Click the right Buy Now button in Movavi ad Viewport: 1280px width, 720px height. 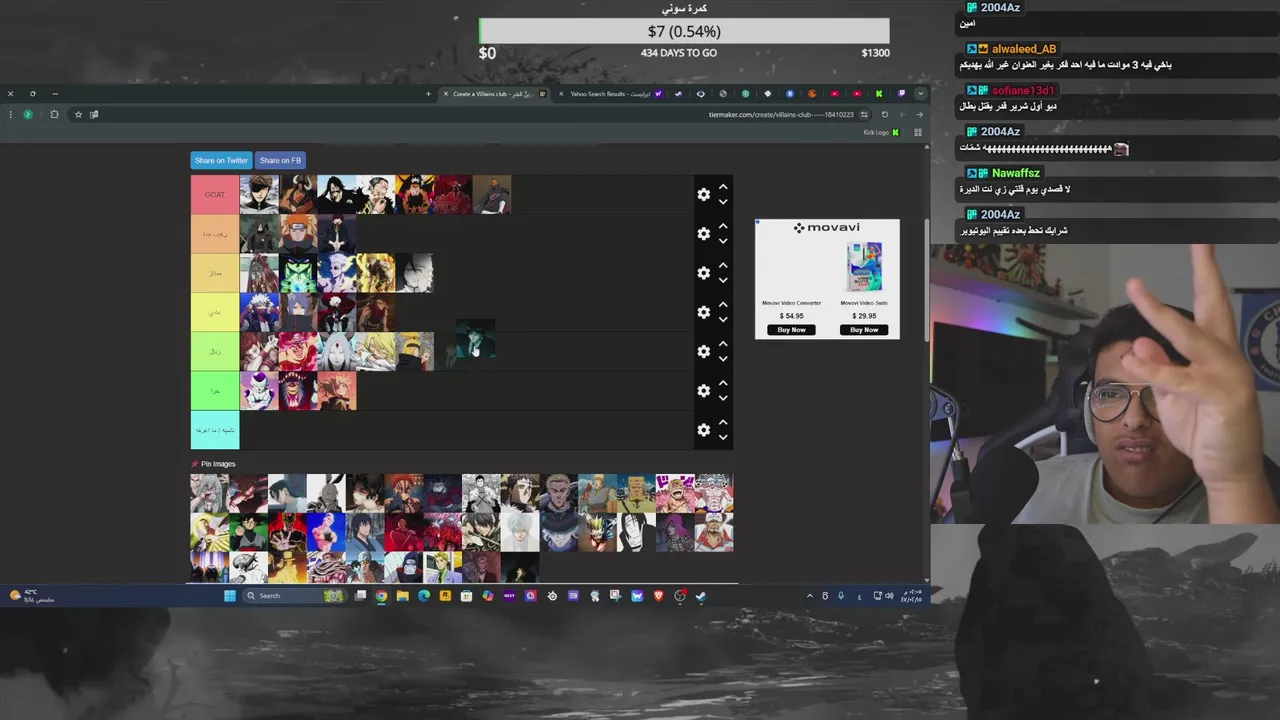click(864, 329)
